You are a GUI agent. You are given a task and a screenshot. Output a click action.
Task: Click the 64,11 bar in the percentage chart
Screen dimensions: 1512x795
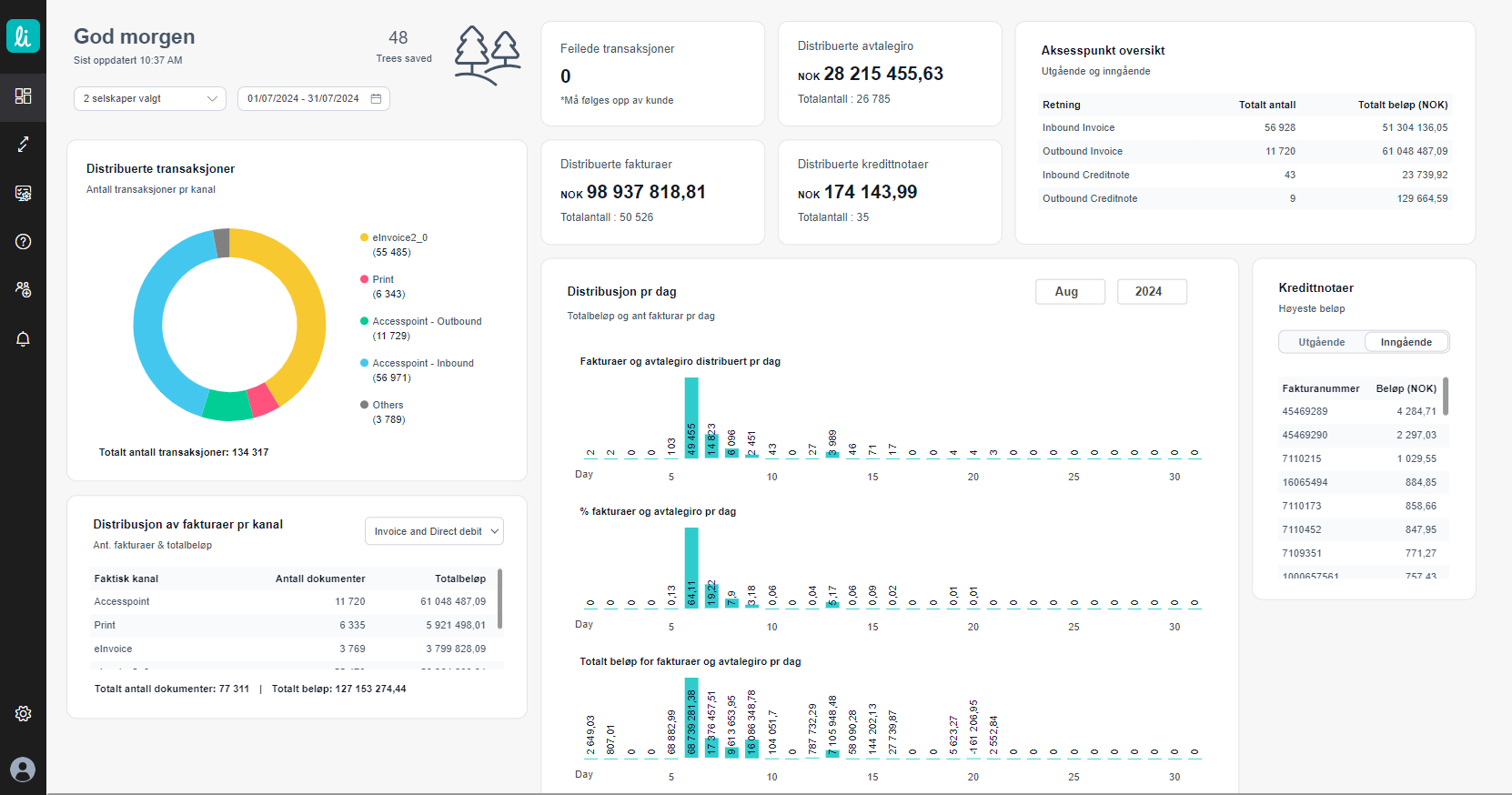[691, 568]
